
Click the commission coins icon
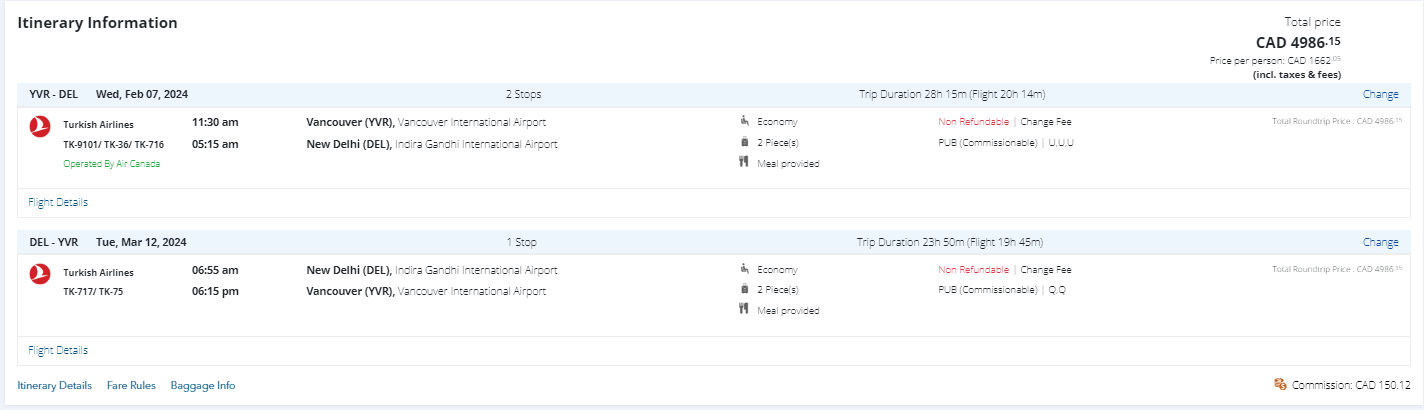[x=1280, y=385]
